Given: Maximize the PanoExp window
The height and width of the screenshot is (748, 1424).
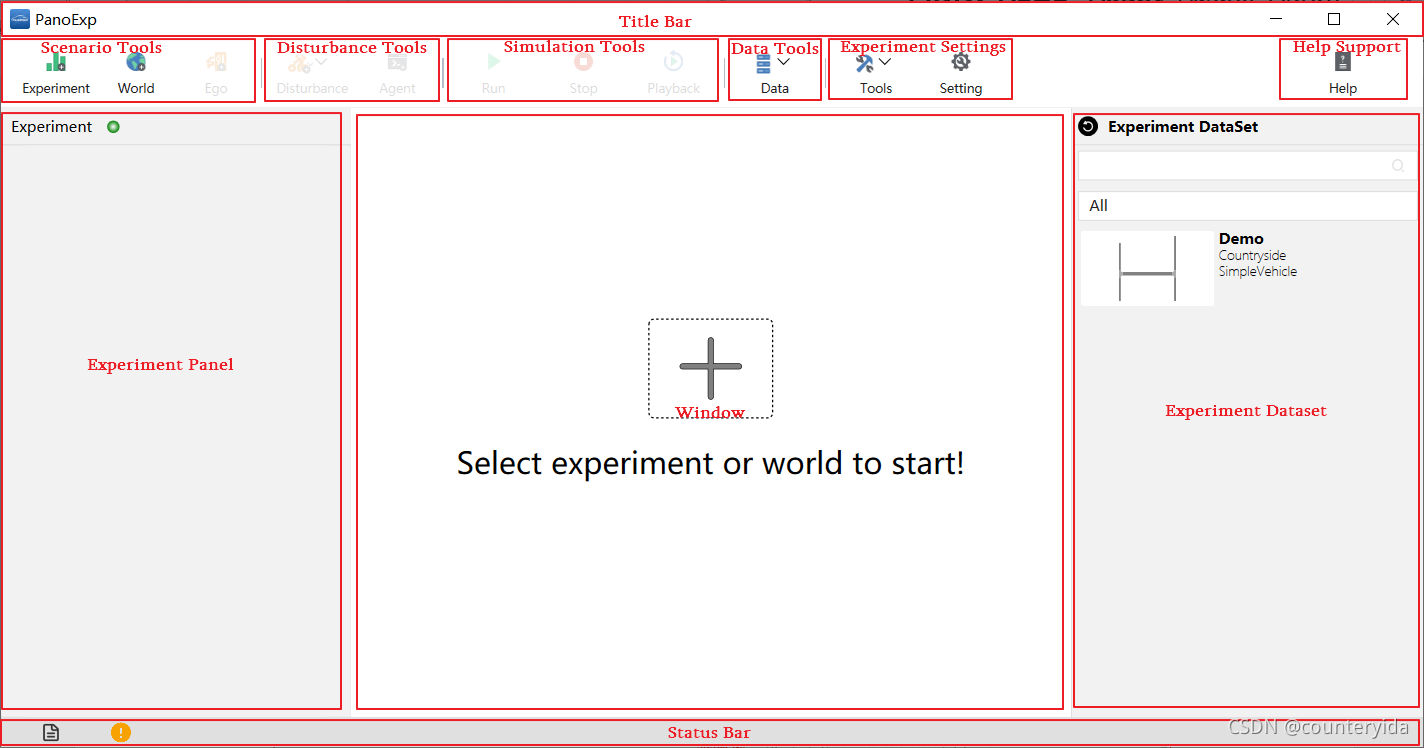Looking at the screenshot, I should [x=1334, y=19].
